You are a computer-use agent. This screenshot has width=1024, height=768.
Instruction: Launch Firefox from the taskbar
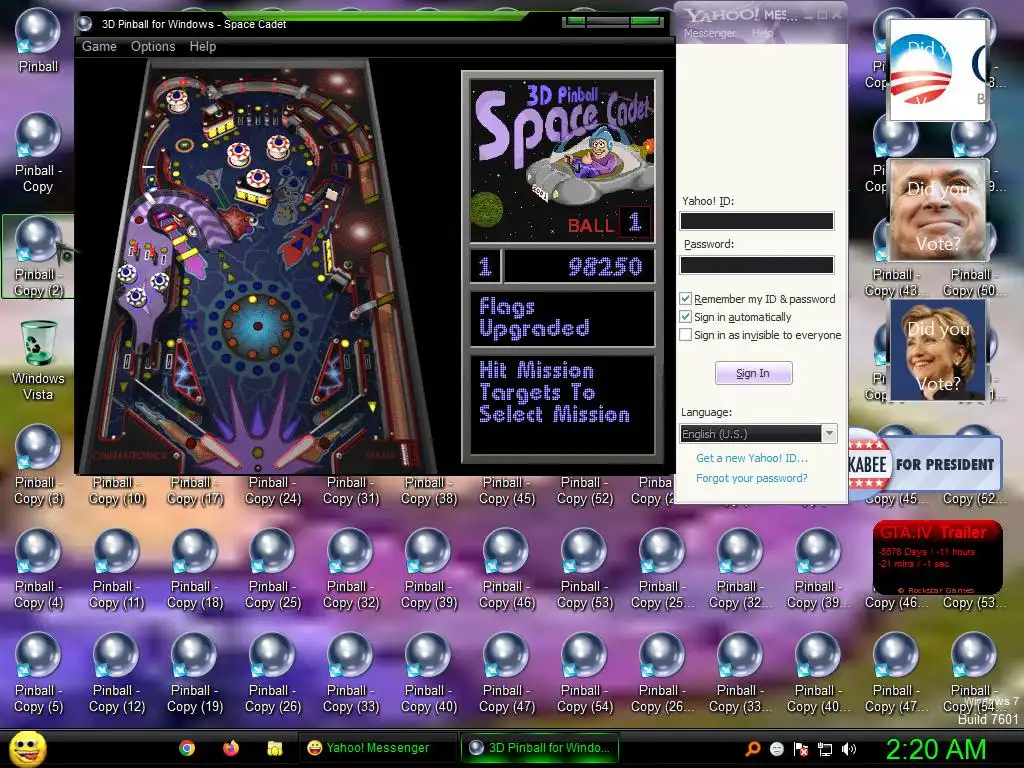click(231, 748)
